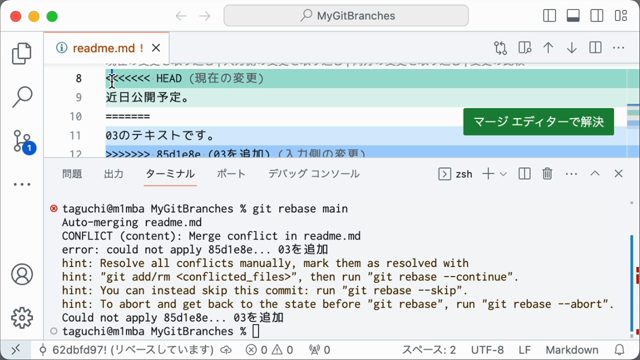Switch to the 問題 panel tab
640x360 pixels.
point(72,174)
